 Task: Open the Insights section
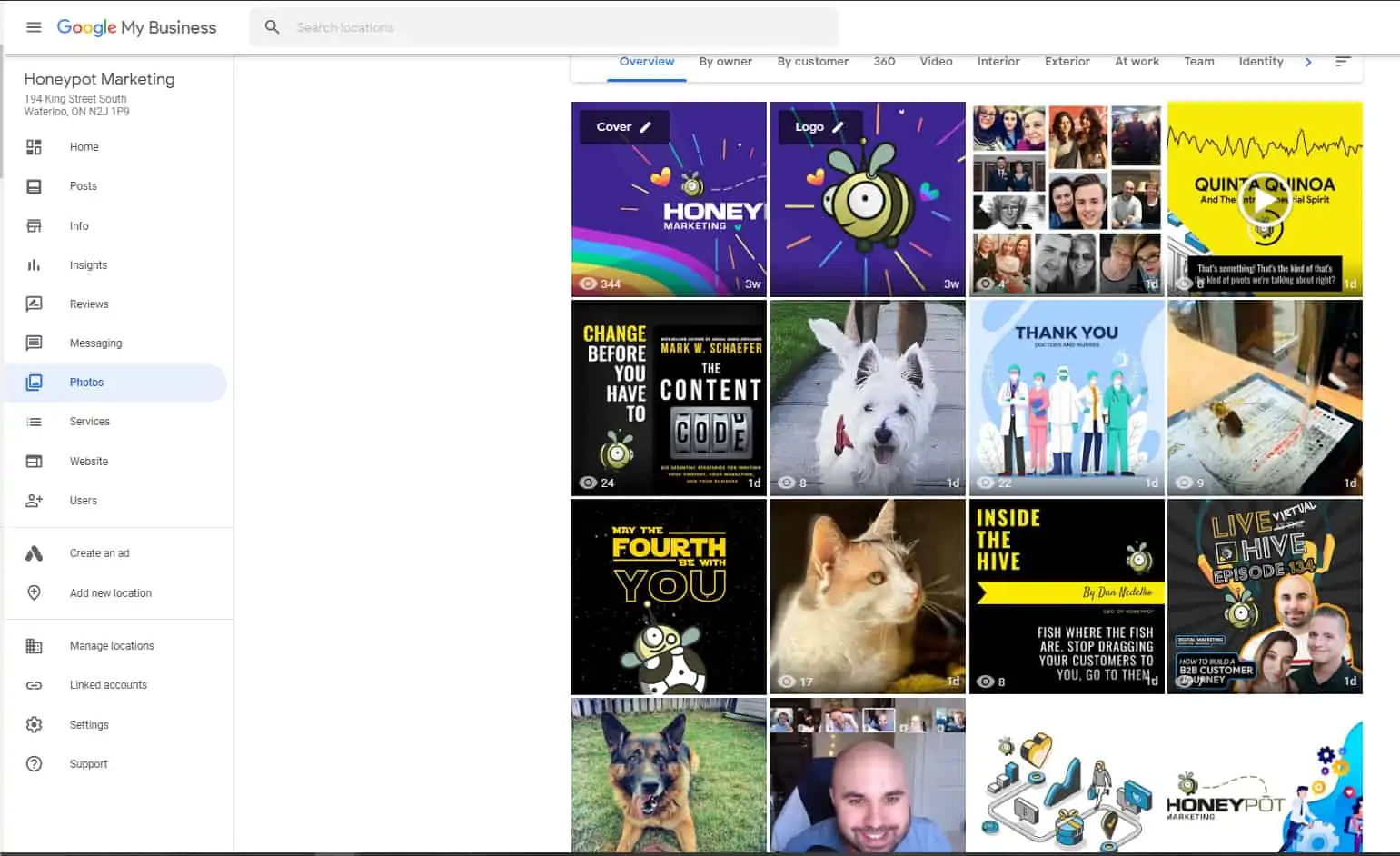[x=88, y=264]
